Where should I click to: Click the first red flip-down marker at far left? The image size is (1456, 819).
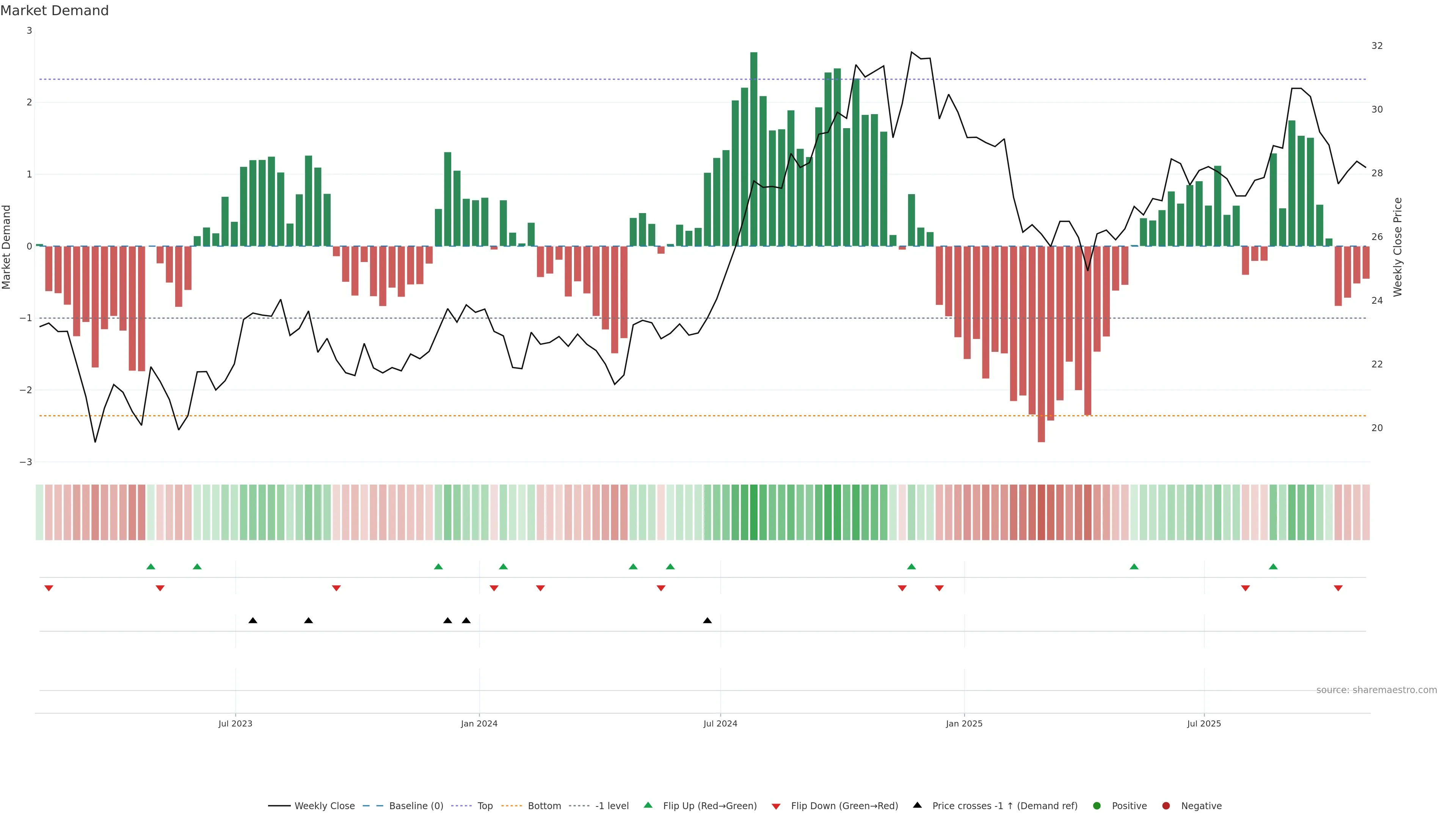49,588
